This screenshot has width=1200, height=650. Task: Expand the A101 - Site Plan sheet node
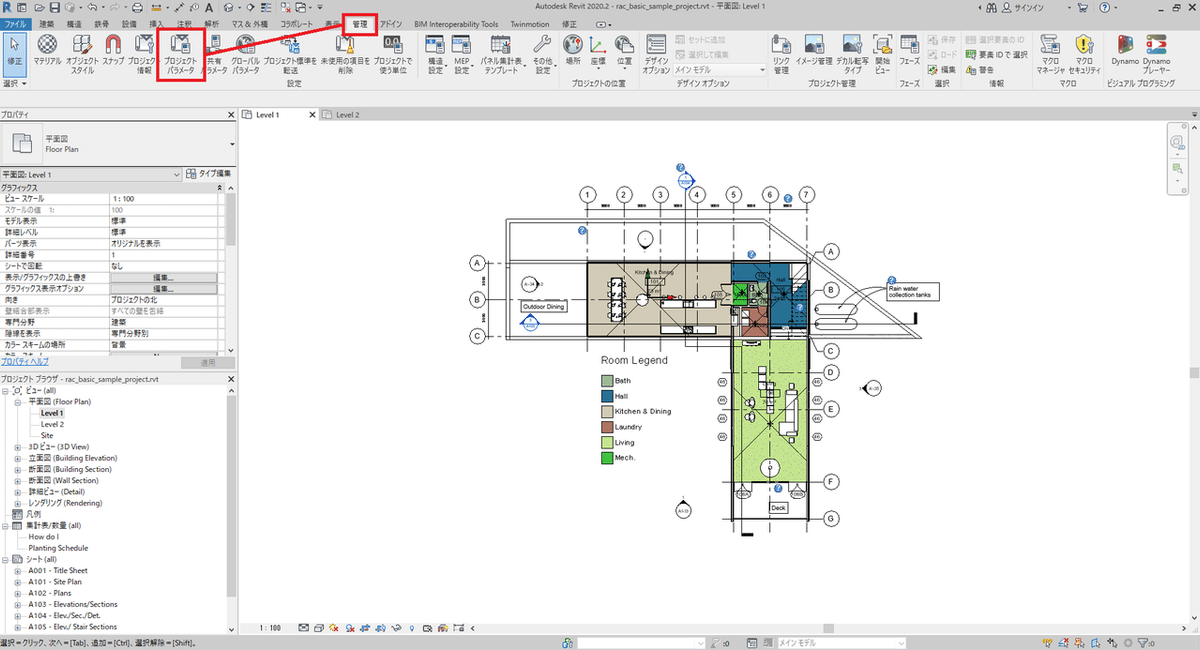(19, 582)
